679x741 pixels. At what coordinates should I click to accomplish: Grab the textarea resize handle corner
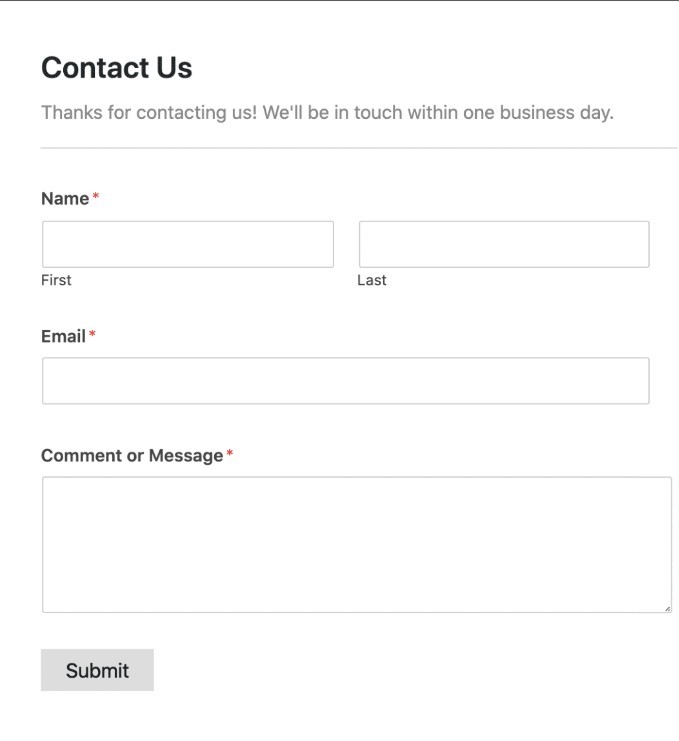[666, 607]
